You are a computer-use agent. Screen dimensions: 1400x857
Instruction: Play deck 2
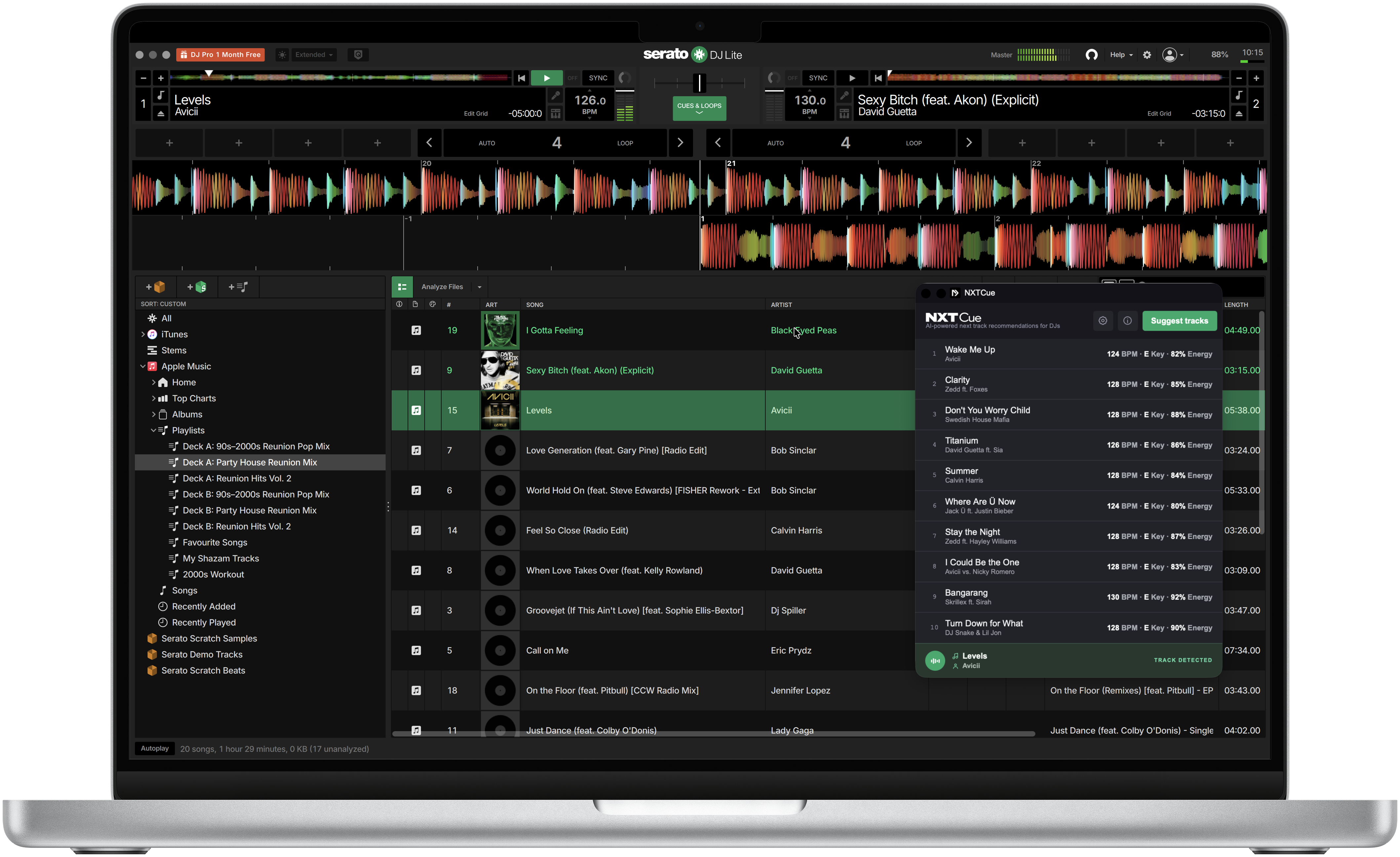point(852,78)
